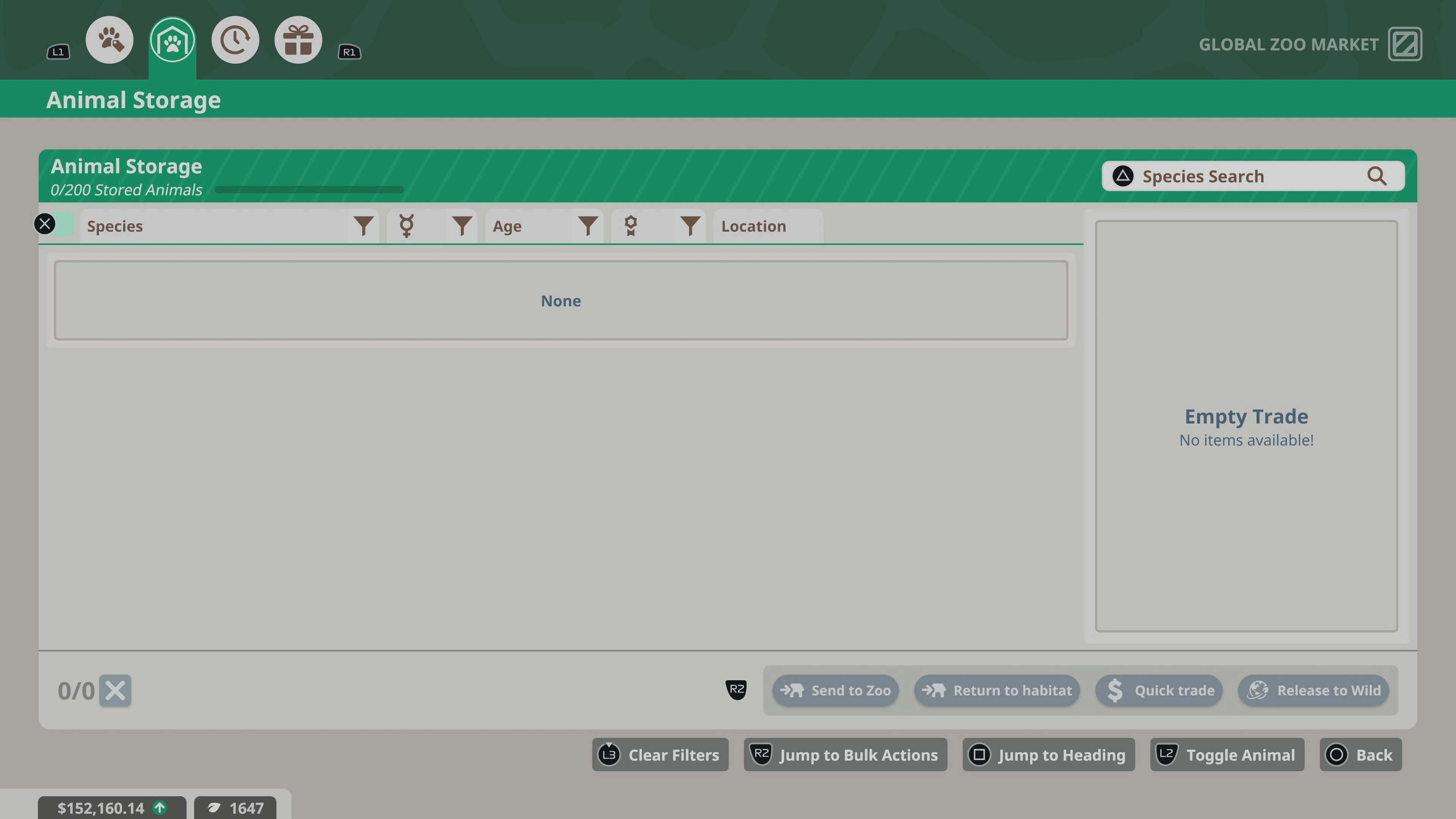Sort by Location column header
This screenshot has width=1456, height=819.
tap(767, 226)
